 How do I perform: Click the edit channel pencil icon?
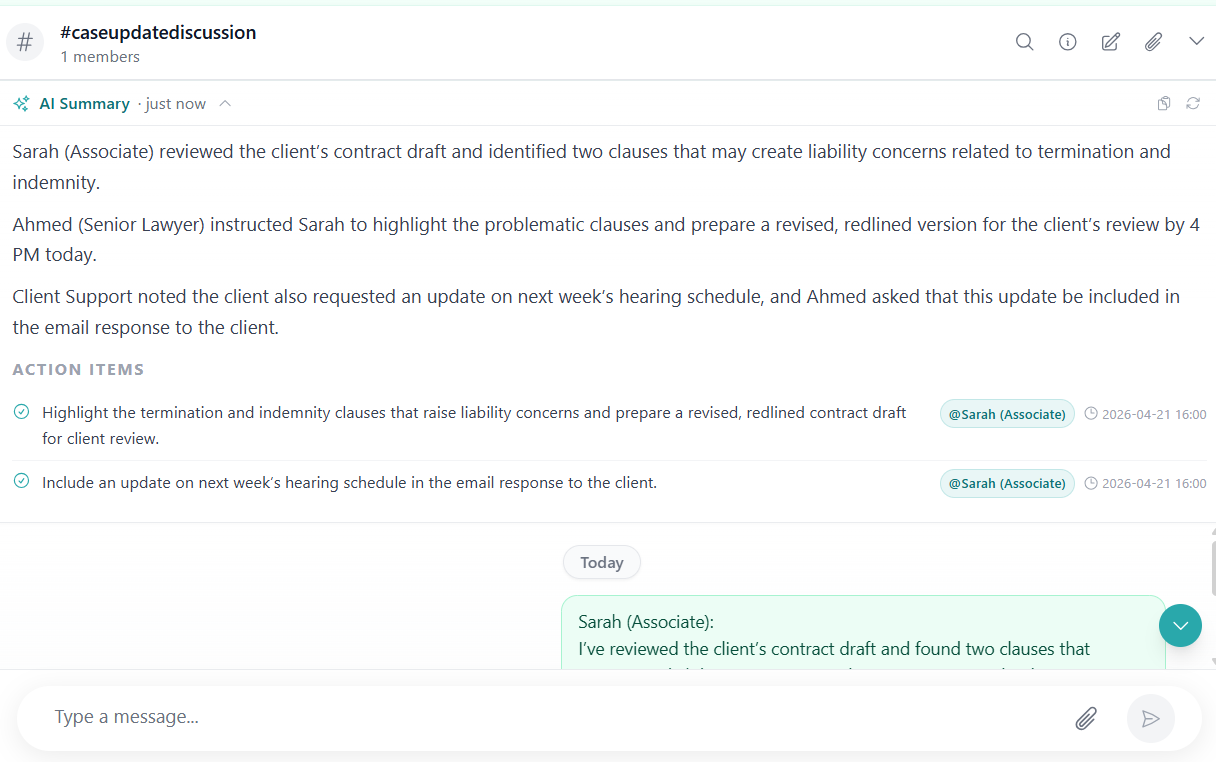[1111, 42]
